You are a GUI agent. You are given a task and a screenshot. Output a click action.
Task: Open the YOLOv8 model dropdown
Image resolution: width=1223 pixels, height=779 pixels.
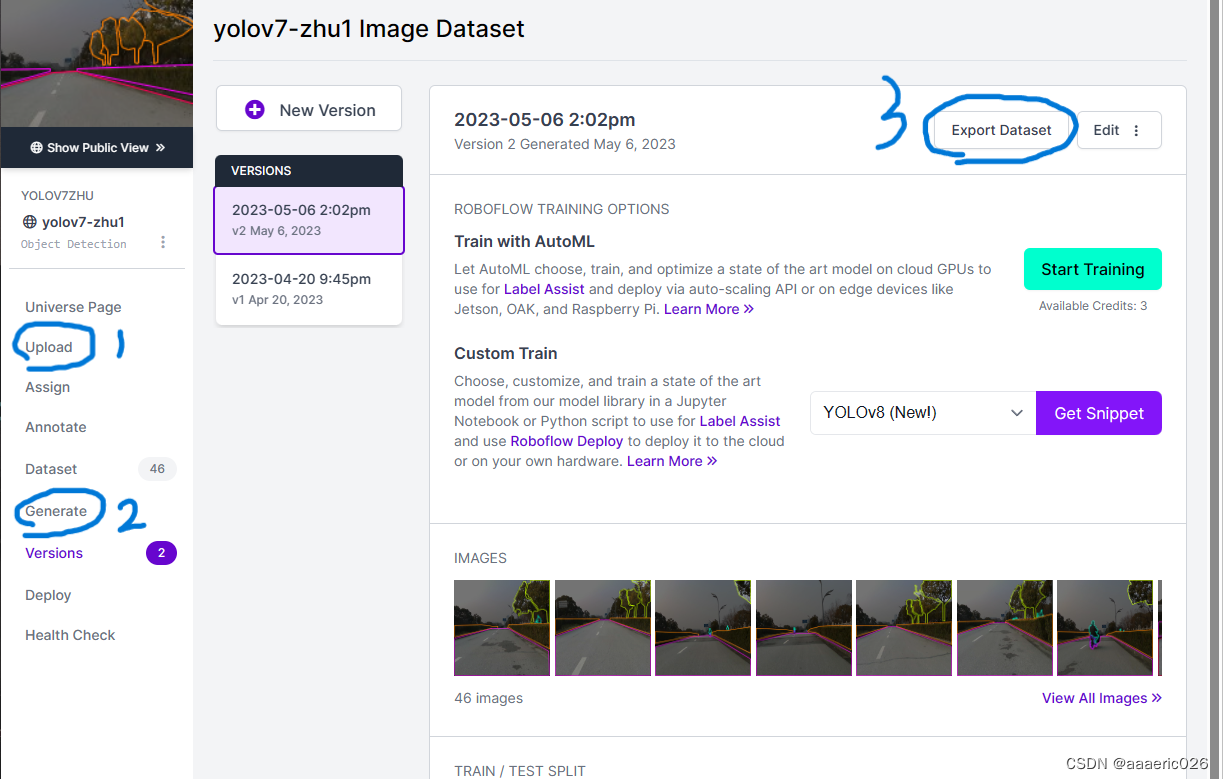[922, 413]
